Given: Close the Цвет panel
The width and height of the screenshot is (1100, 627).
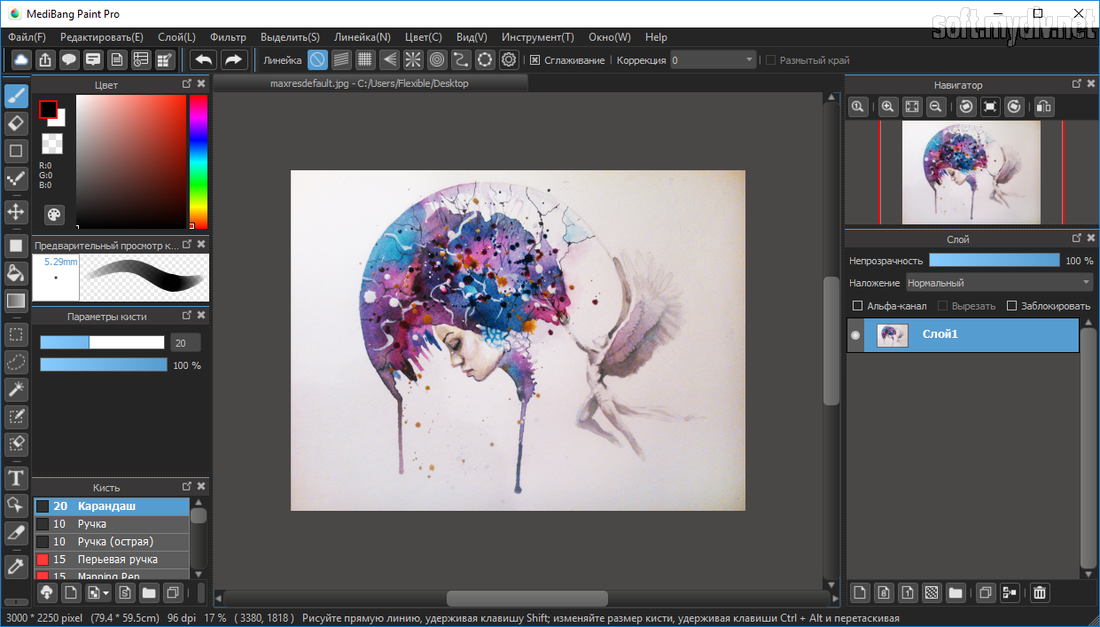Looking at the screenshot, I should point(201,84).
